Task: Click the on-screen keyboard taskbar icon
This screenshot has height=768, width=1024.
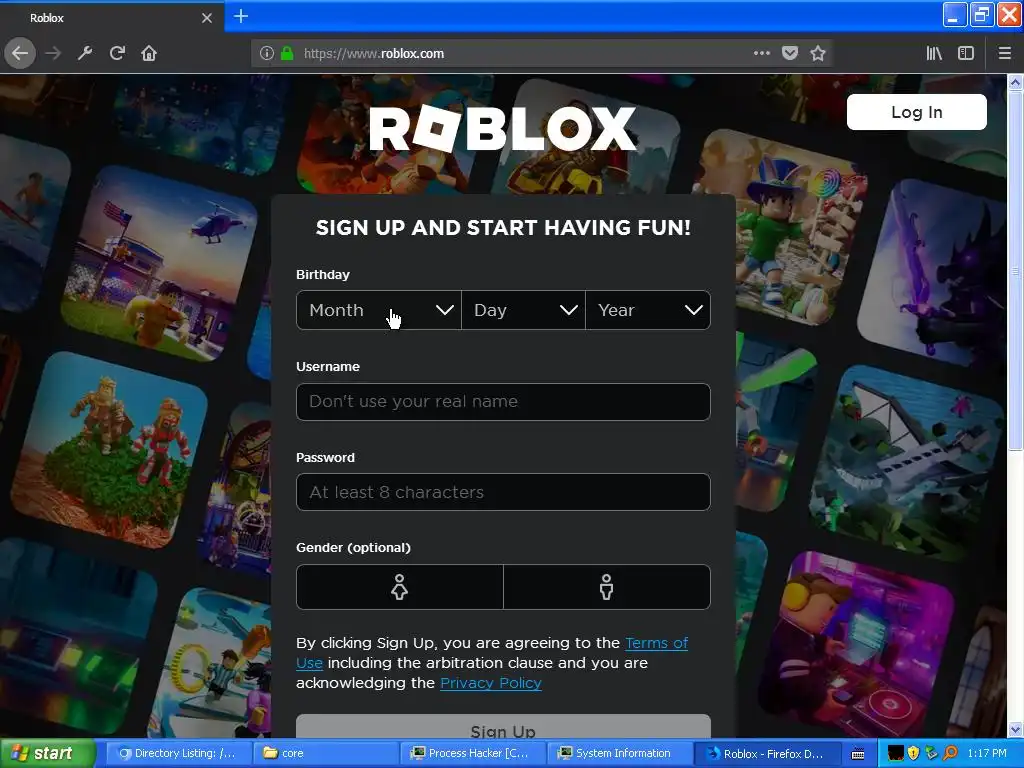Action: point(859,754)
